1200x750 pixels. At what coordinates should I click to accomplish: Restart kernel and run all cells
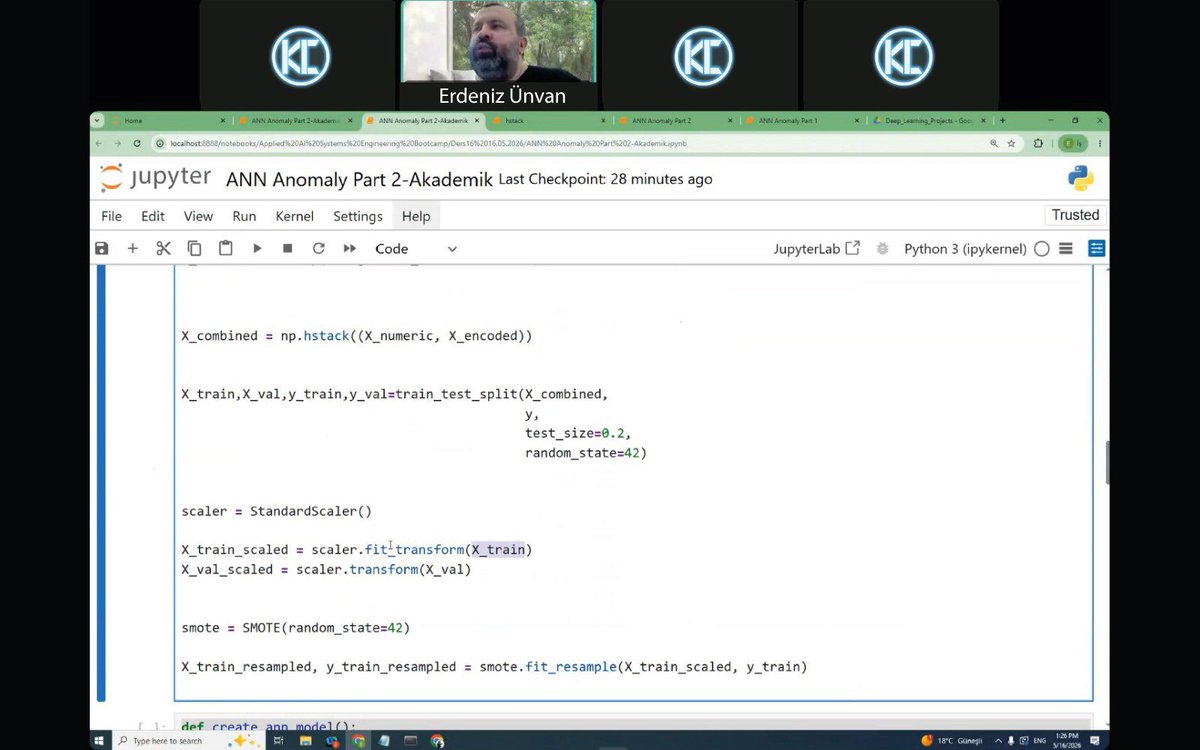coord(350,248)
